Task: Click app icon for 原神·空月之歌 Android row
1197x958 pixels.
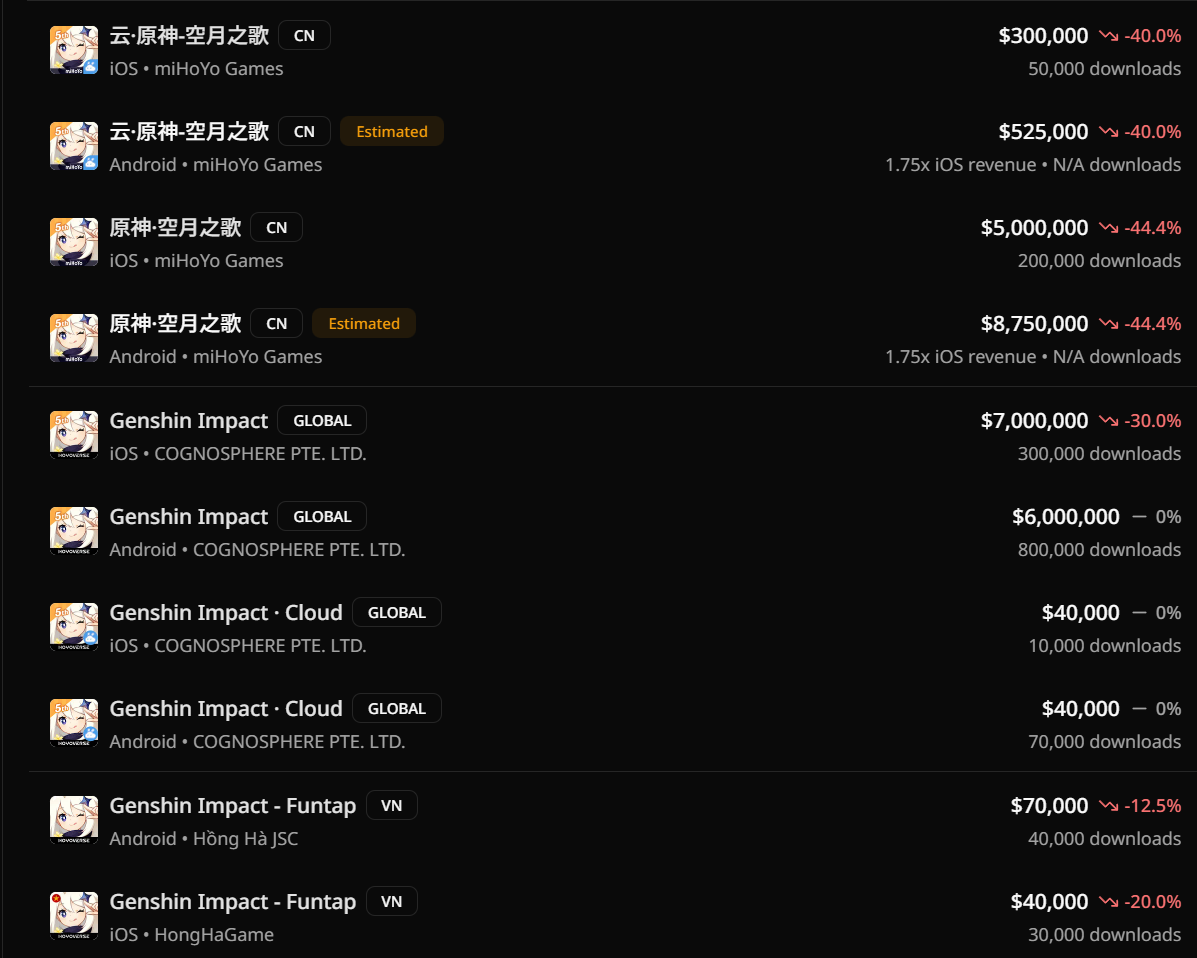Action: click(x=74, y=339)
